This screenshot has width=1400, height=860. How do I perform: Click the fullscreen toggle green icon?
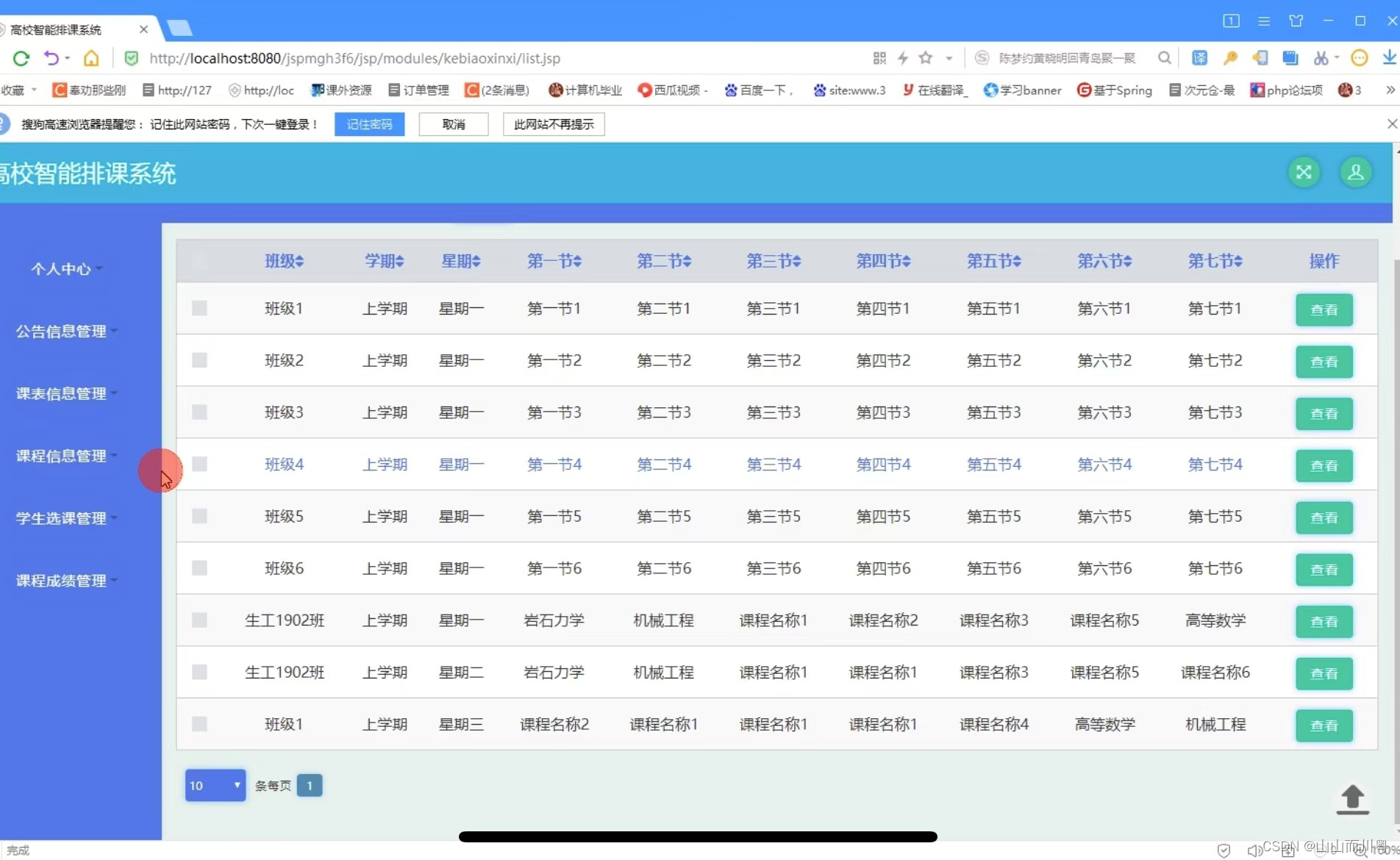(x=1304, y=172)
